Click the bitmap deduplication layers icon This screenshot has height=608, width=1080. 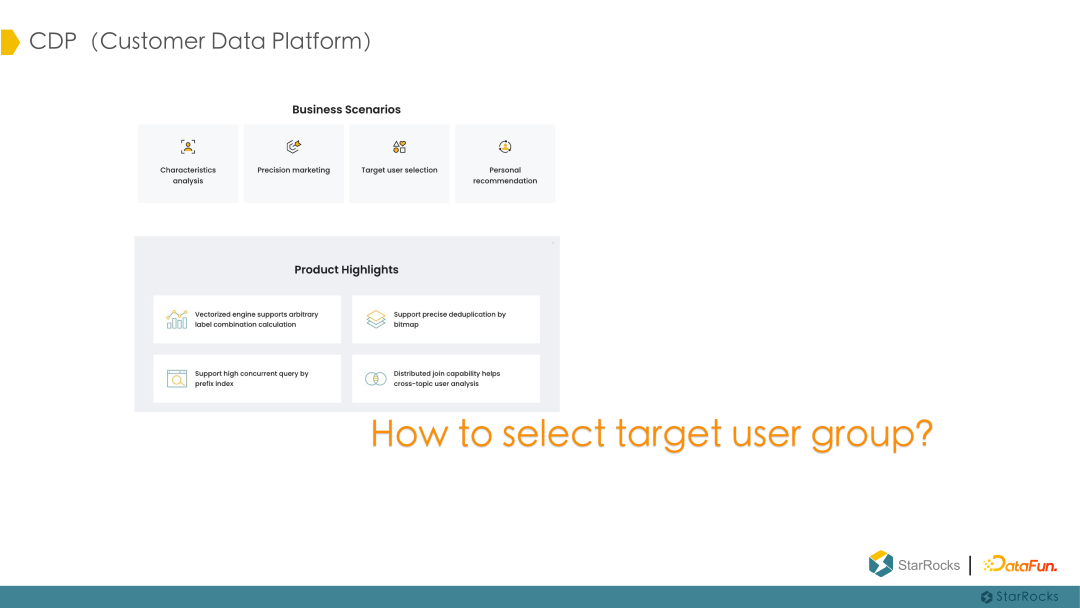376,319
